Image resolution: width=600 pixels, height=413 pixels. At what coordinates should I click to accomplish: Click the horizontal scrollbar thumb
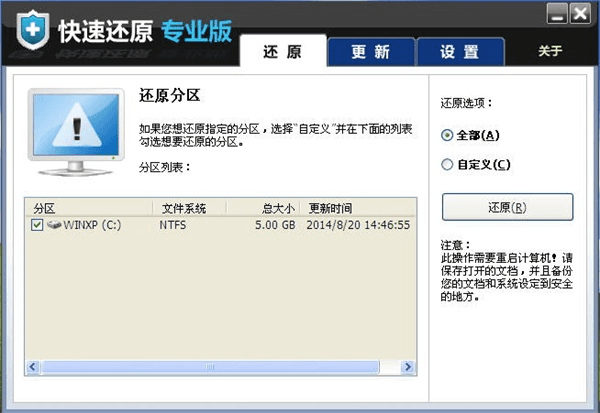tap(210, 367)
